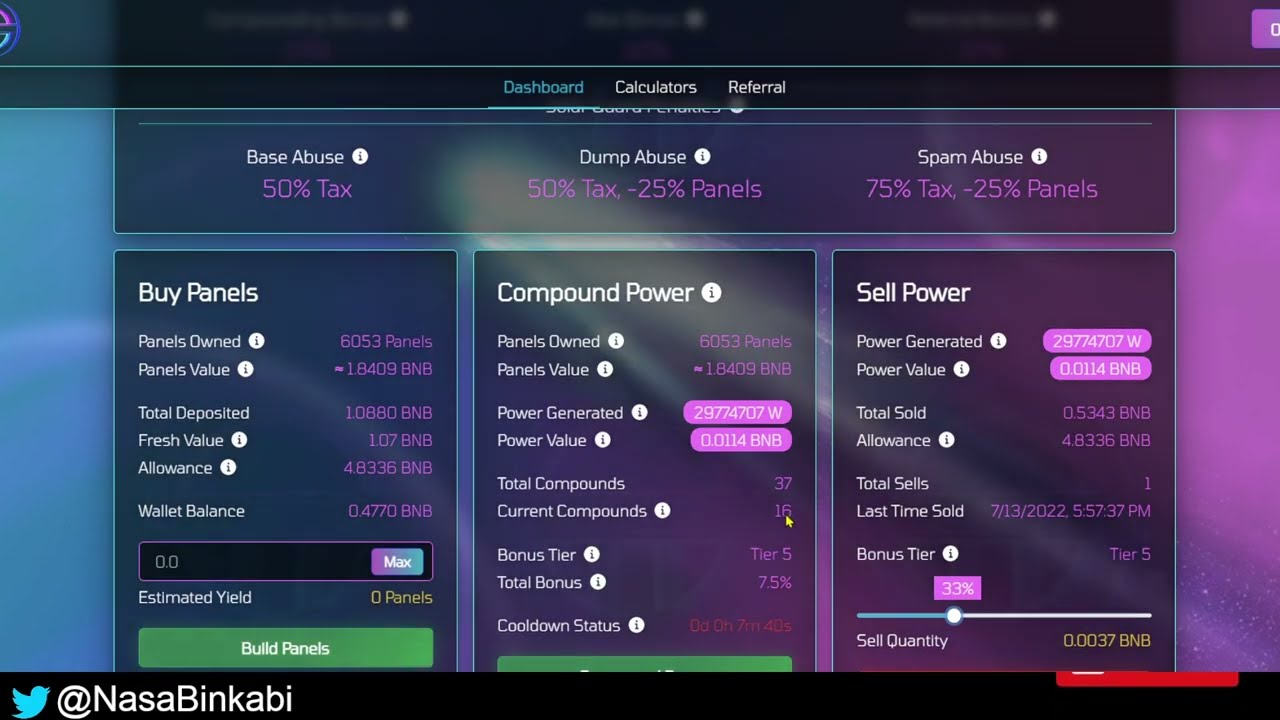The width and height of the screenshot is (1280, 720).
Task: Click info icon for Power Generated in Compound Power
Action: [639, 412]
